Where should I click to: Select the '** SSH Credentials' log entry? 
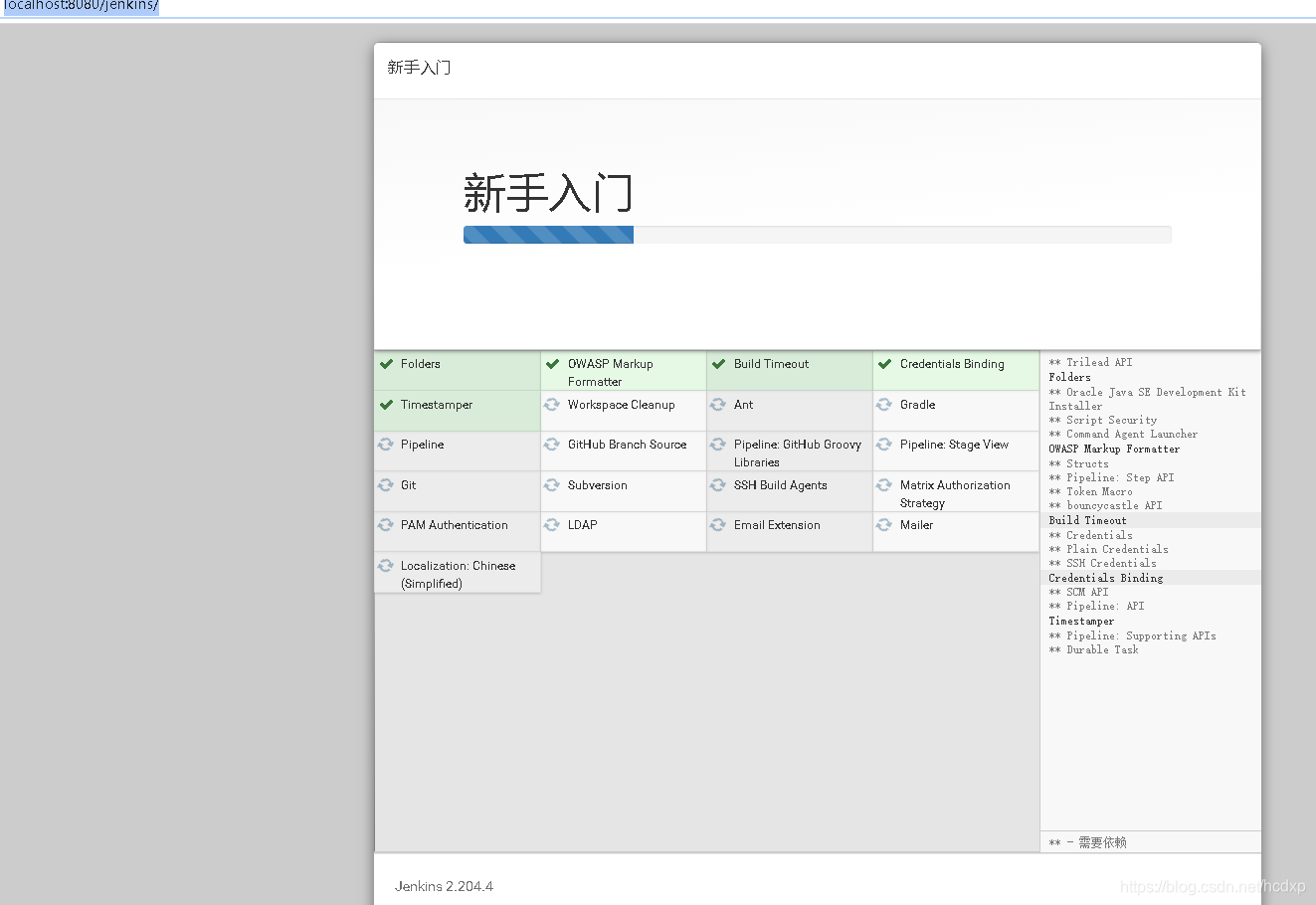click(x=1102, y=564)
